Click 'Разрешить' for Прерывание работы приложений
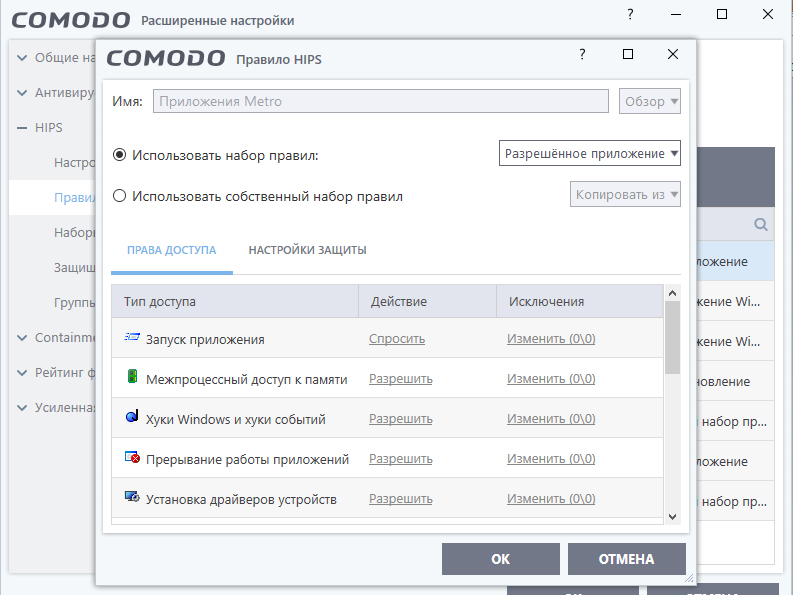This screenshot has width=793, height=595. pos(401,458)
